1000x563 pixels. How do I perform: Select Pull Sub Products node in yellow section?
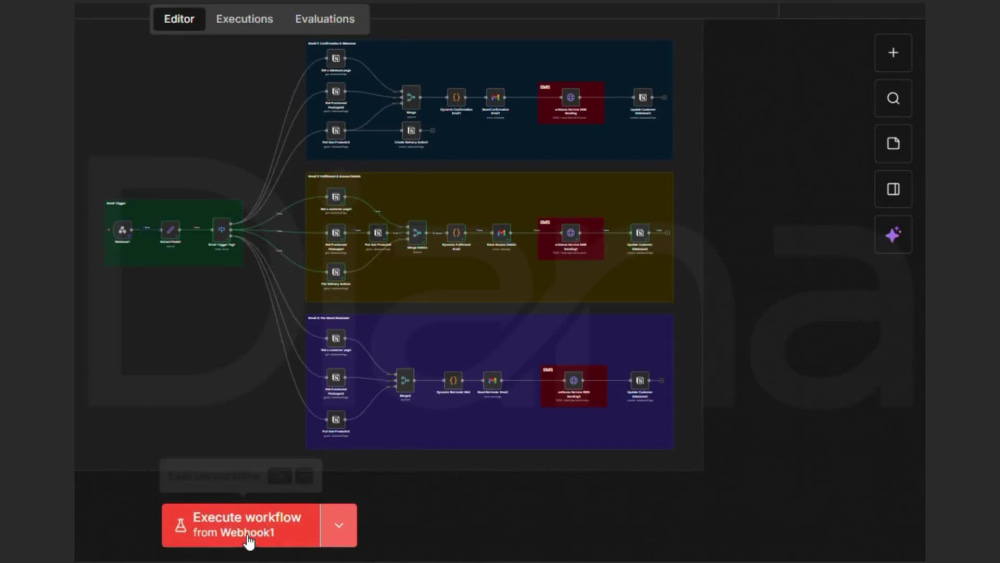click(x=378, y=233)
